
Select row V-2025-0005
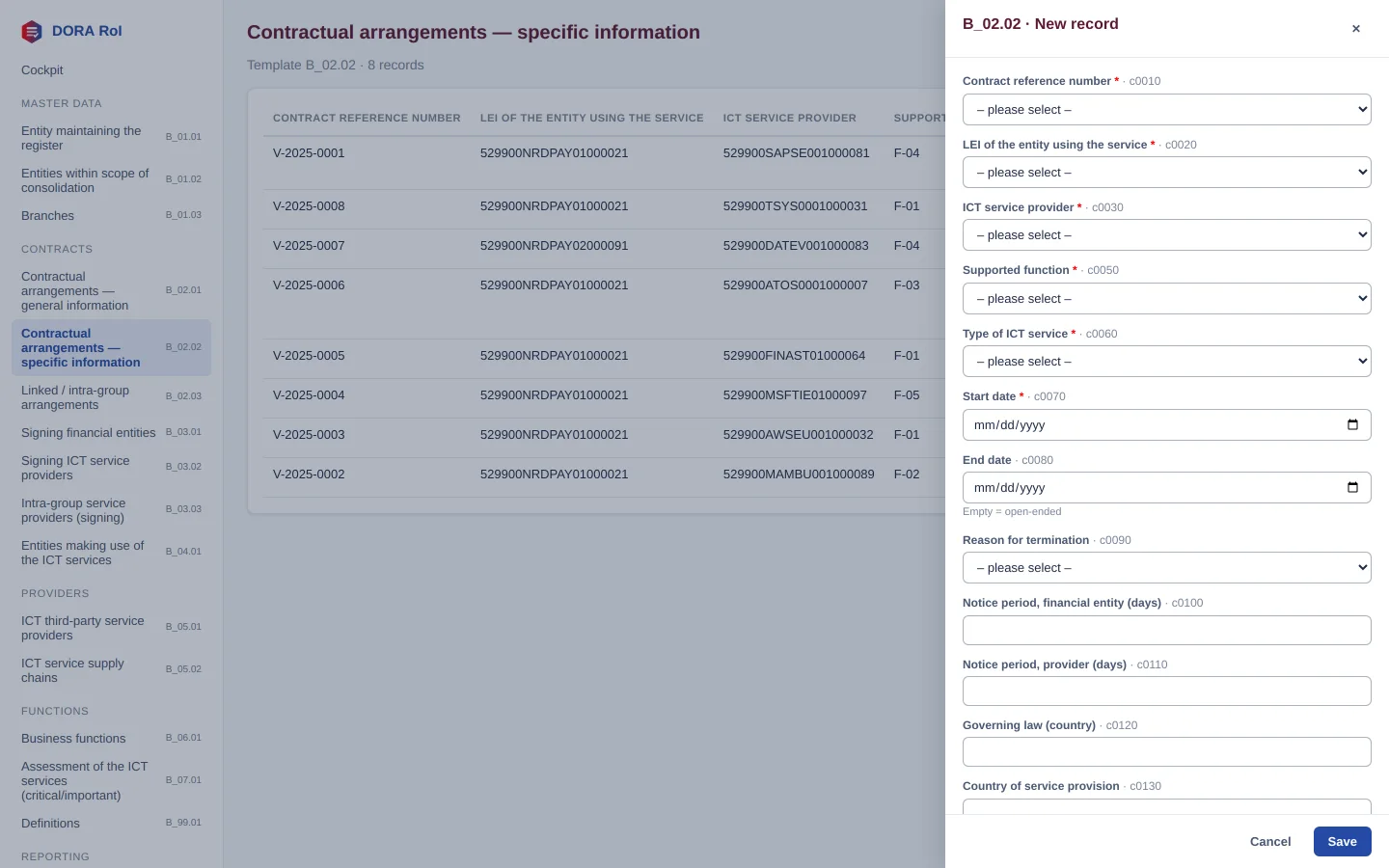click(604, 359)
